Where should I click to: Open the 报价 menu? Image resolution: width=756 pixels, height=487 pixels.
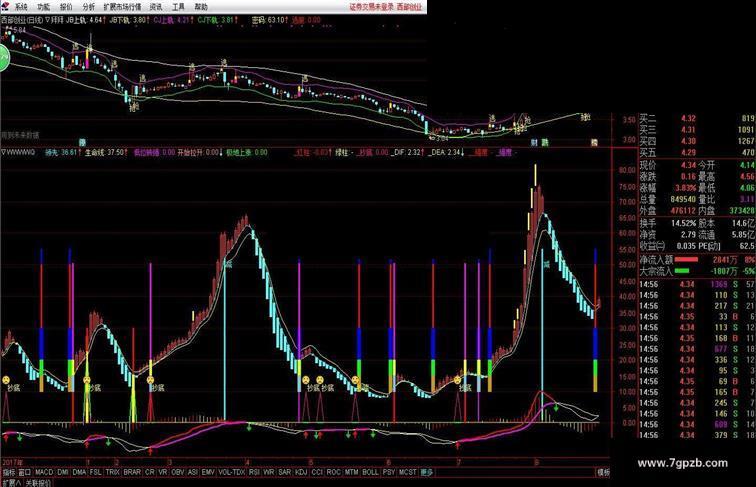66,7
